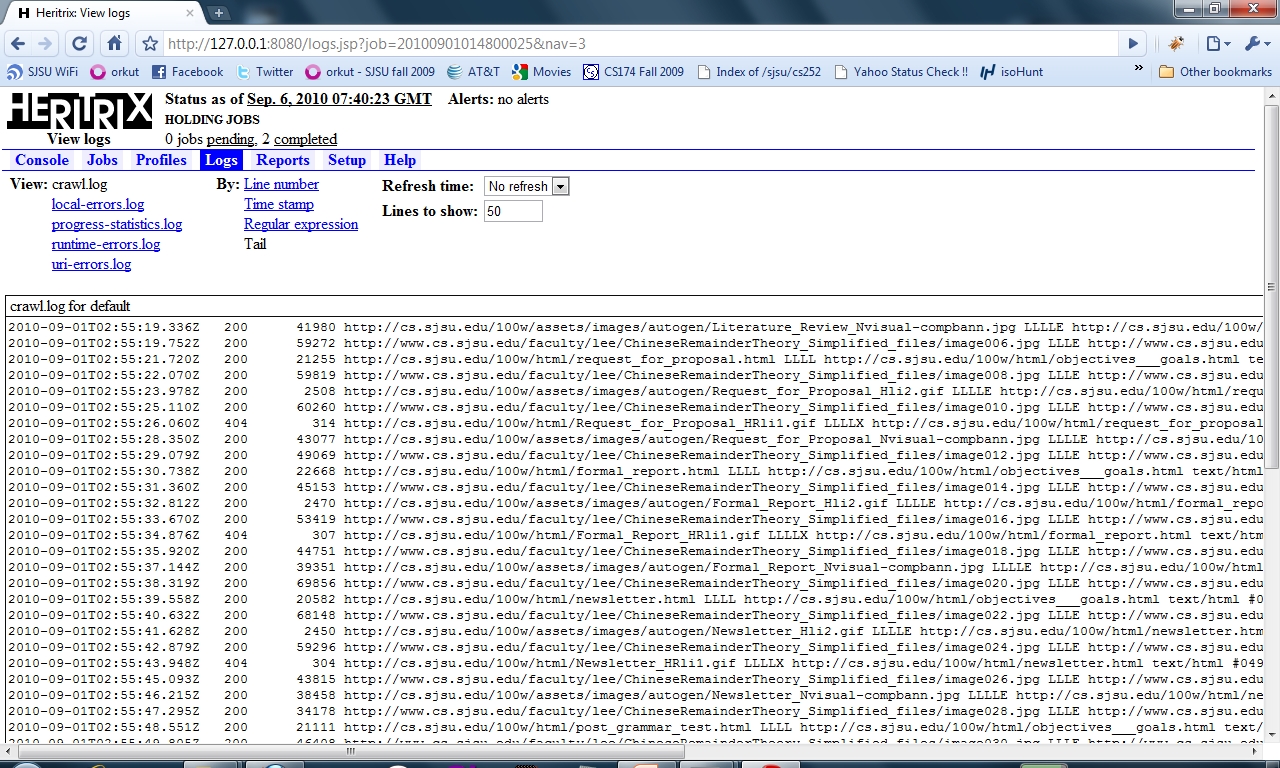
Task: Switch to the Console tab
Action: click(x=42, y=160)
